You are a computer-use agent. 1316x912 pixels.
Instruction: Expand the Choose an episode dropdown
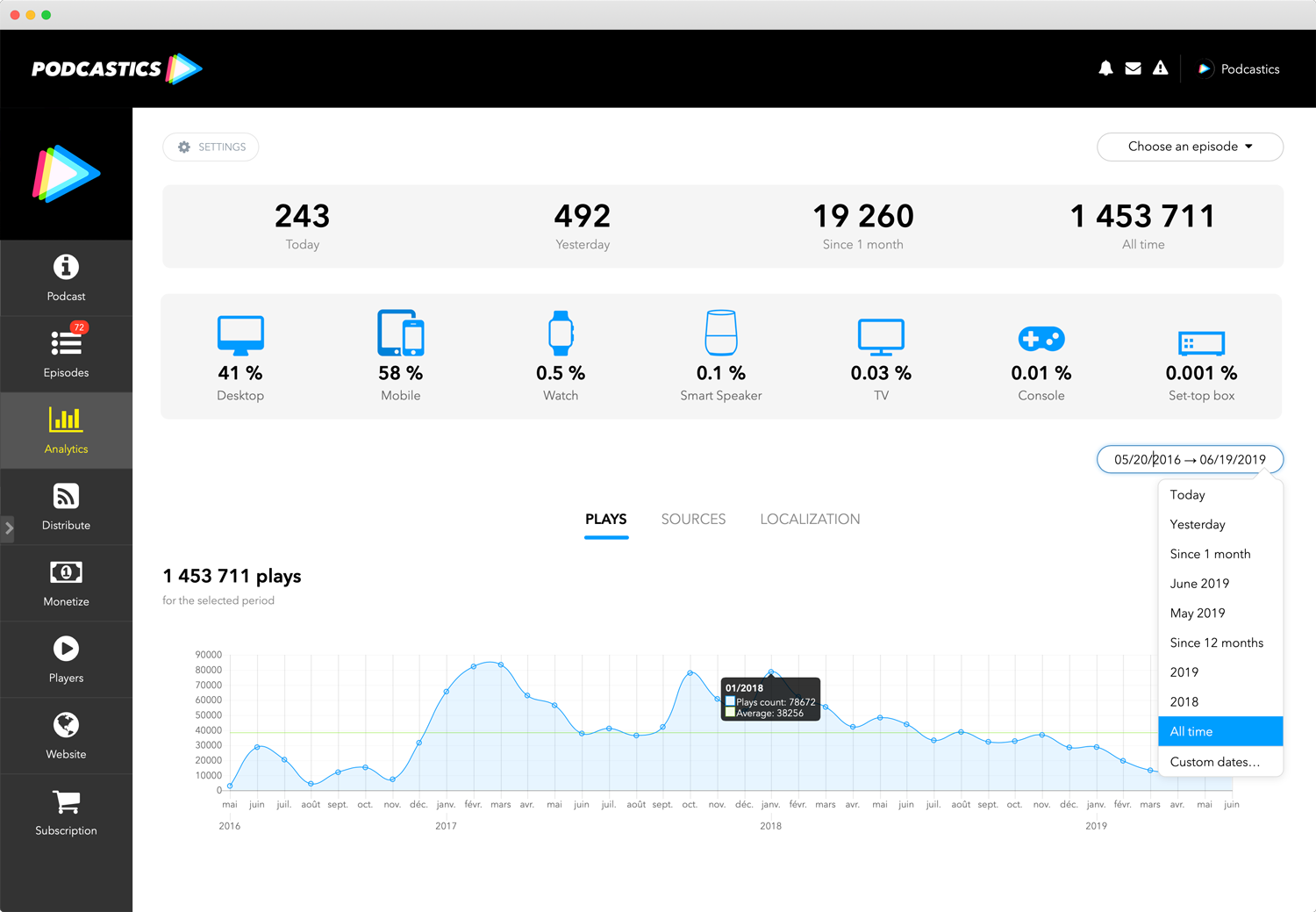click(1190, 147)
